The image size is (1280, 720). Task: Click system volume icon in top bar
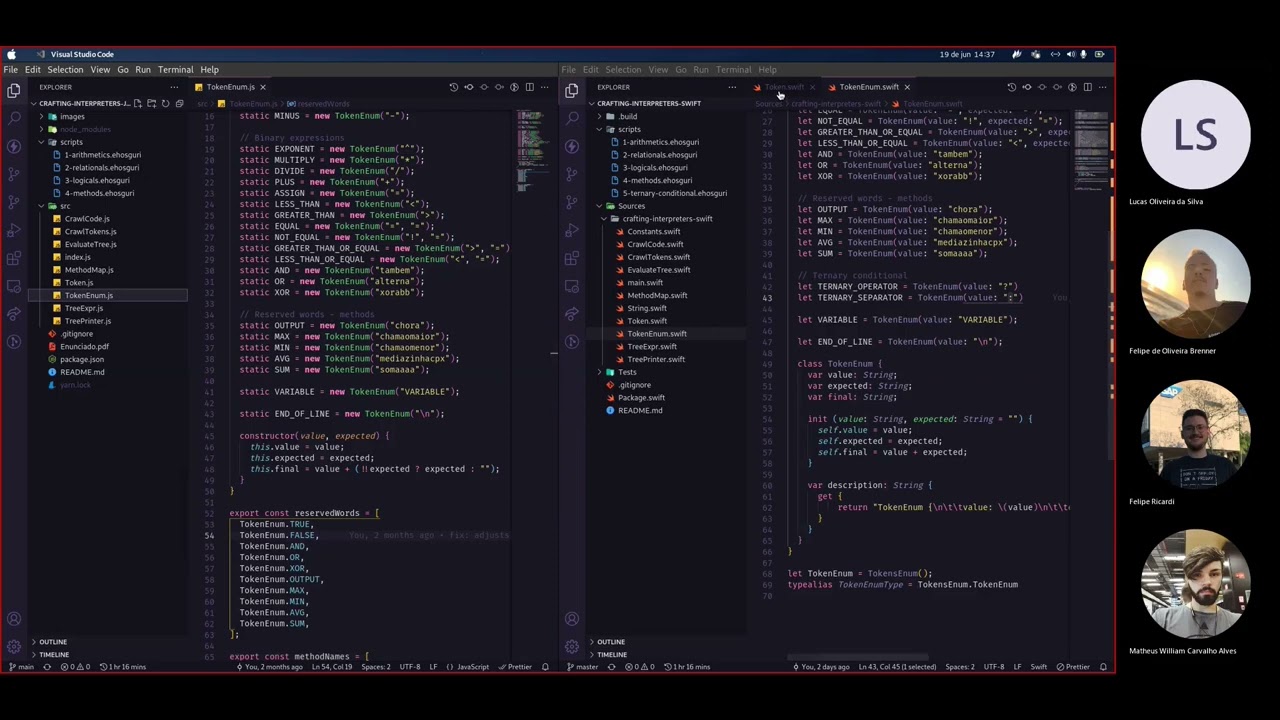point(1069,54)
